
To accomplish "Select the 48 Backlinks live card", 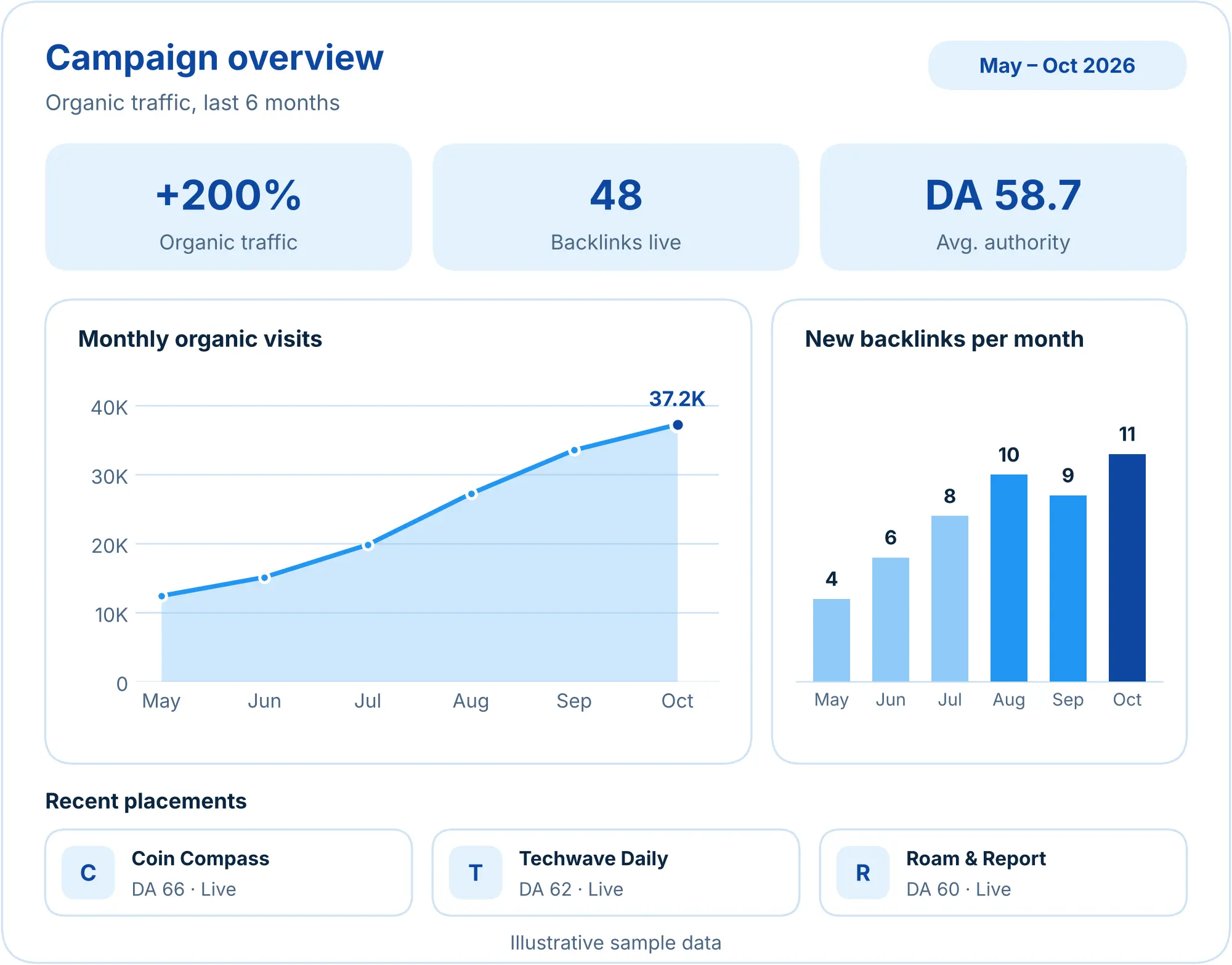I will pyautogui.click(x=616, y=207).
